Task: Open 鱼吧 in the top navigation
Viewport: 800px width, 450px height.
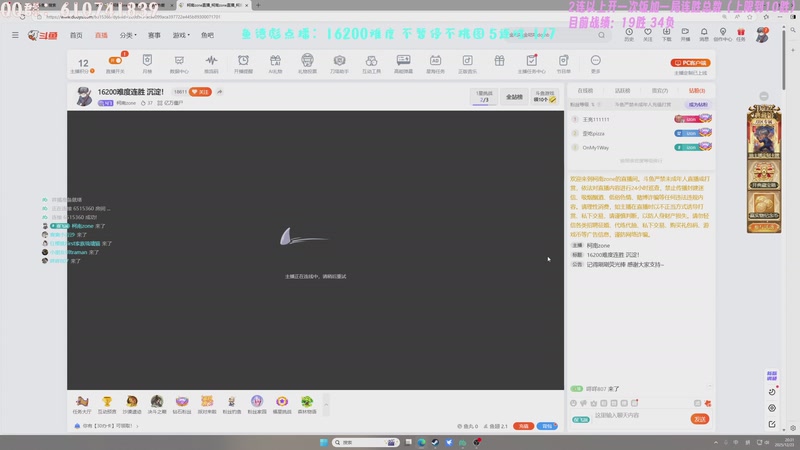Action: click(207, 35)
